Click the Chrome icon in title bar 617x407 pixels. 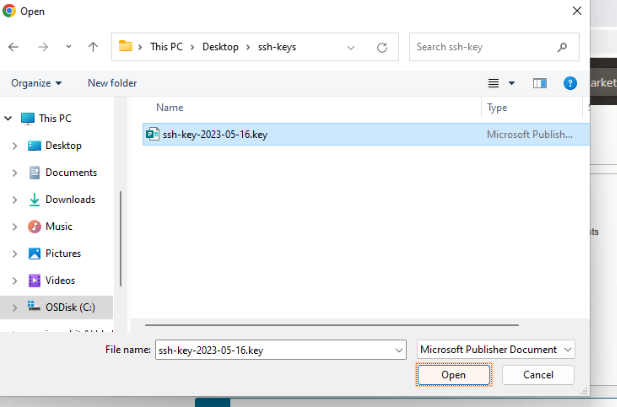tap(9, 11)
